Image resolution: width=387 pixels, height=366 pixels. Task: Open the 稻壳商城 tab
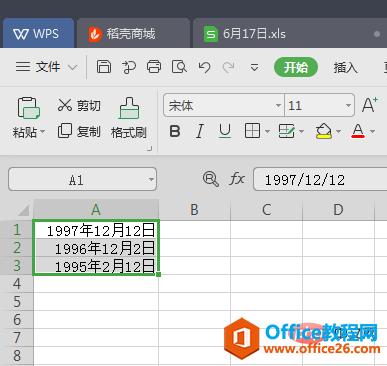pyautogui.click(x=133, y=33)
